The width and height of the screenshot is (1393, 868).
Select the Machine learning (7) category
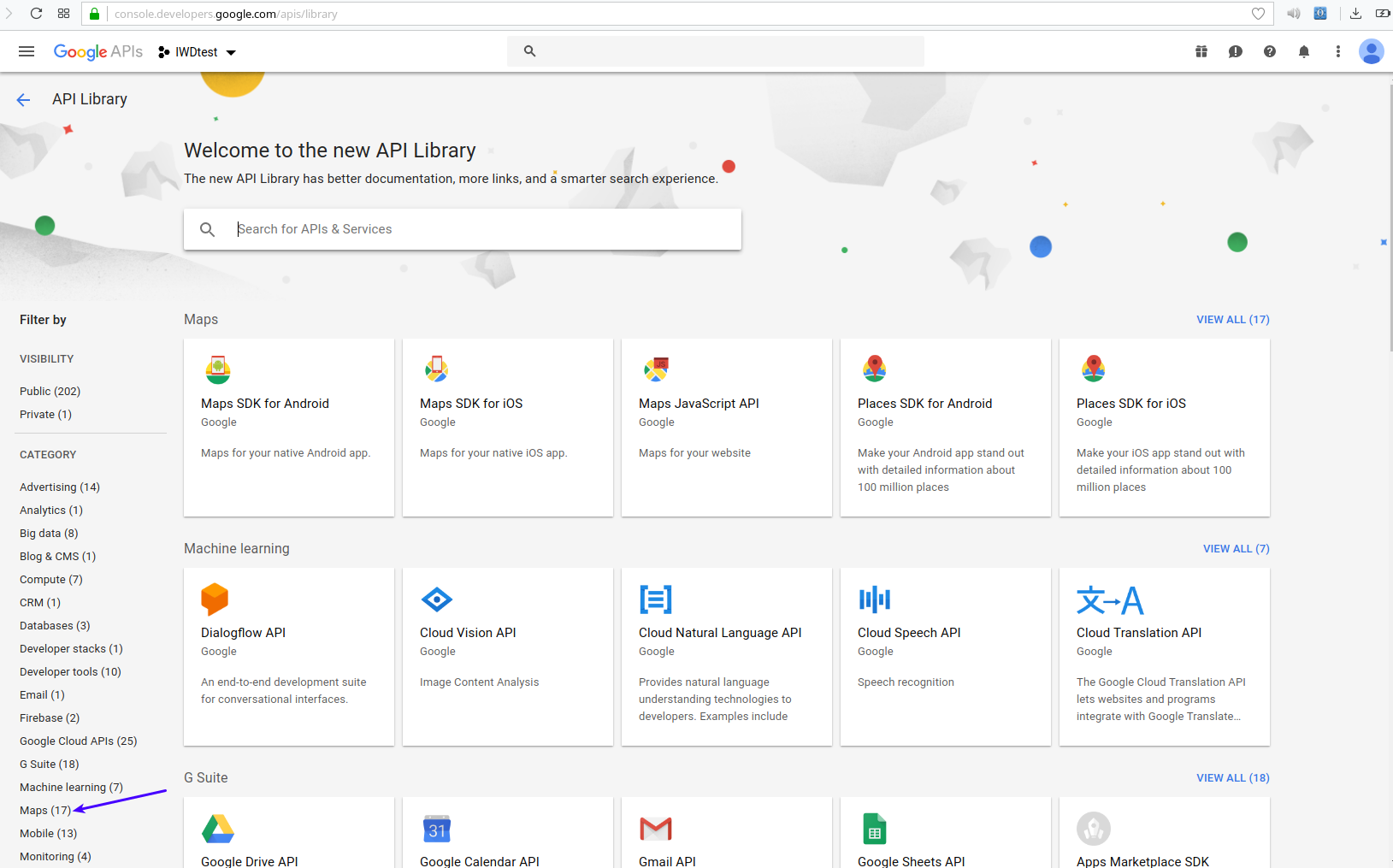[72, 787]
